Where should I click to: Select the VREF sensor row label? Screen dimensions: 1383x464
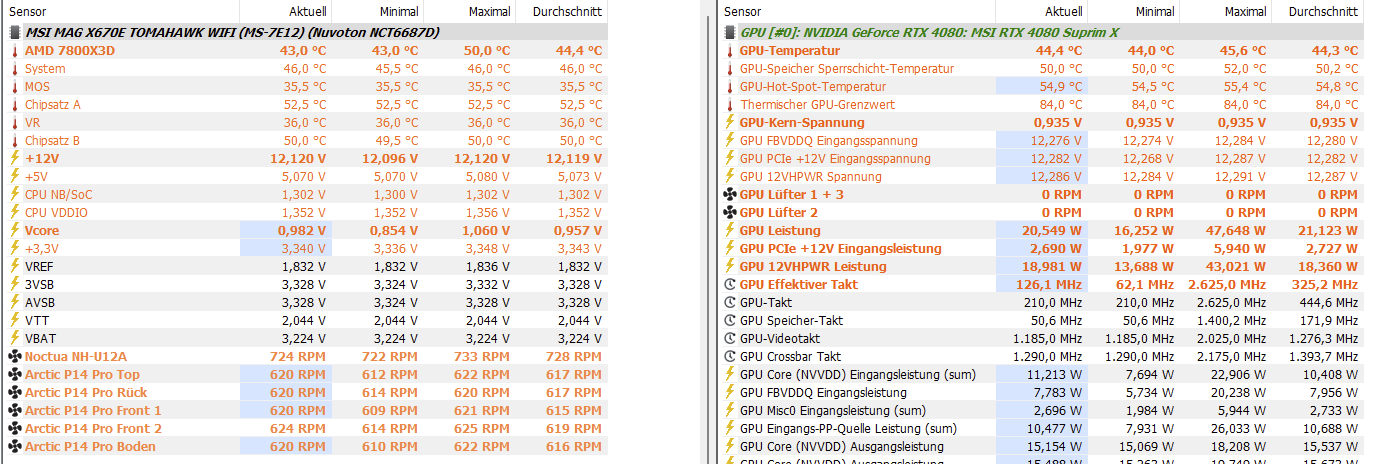click(40, 266)
